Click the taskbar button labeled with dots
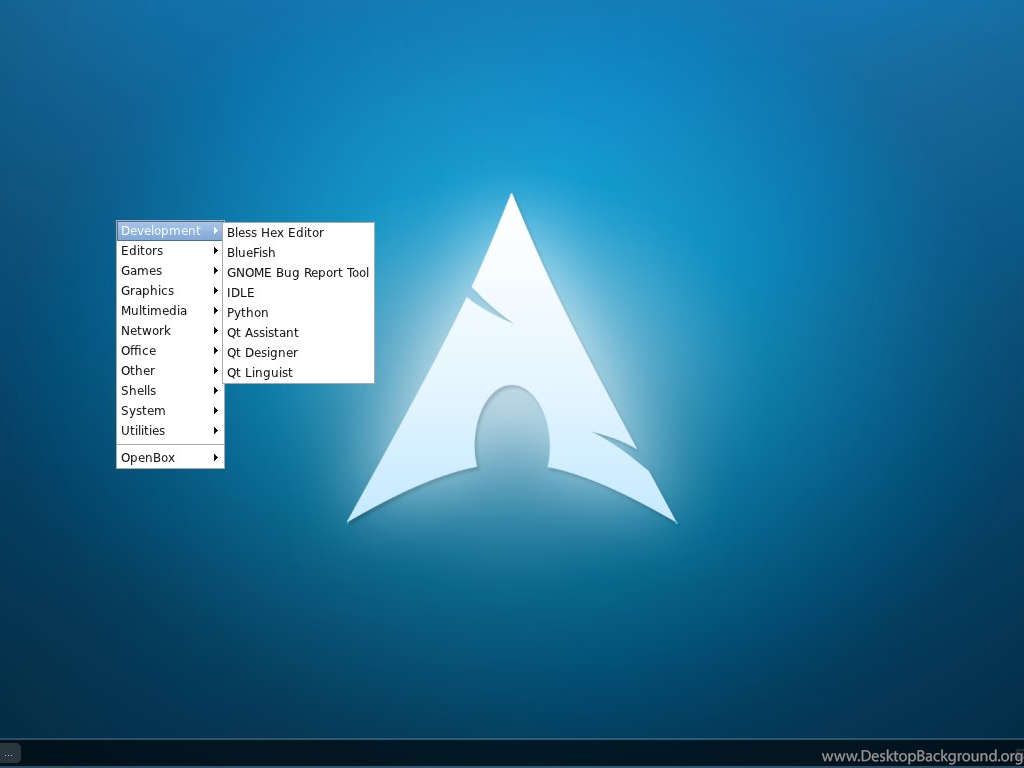 click(x=9, y=754)
